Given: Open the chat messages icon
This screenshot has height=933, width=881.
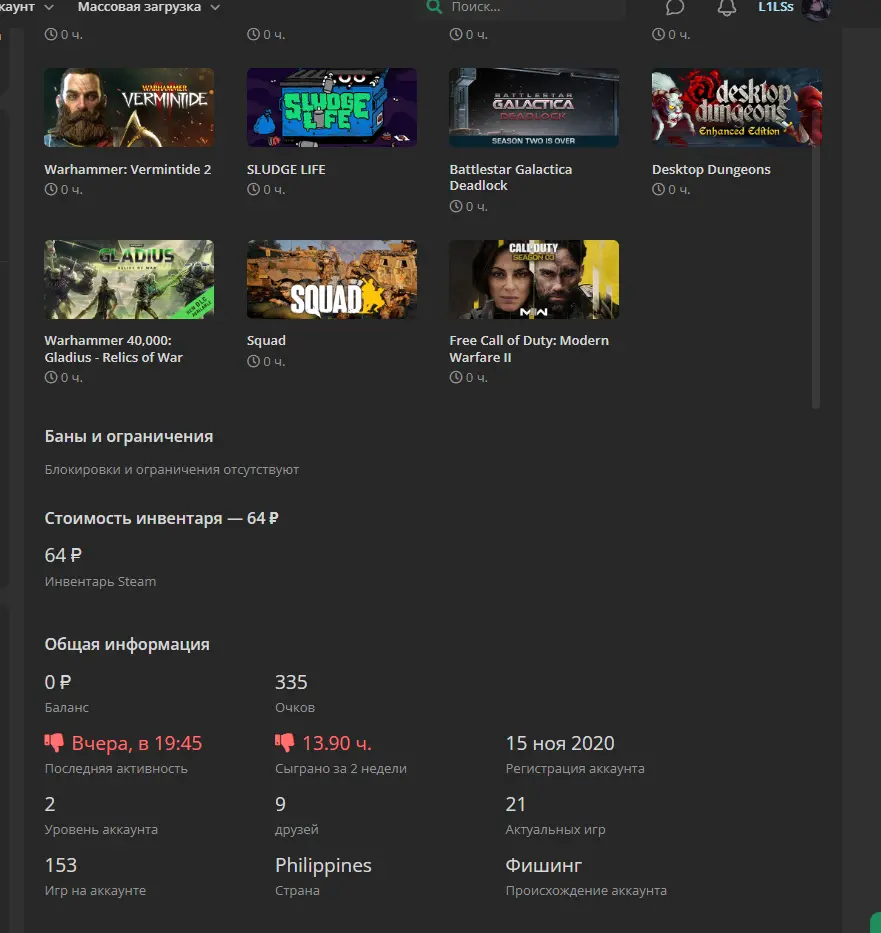Looking at the screenshot, I should pyautogui.click(x=675, y=8).
